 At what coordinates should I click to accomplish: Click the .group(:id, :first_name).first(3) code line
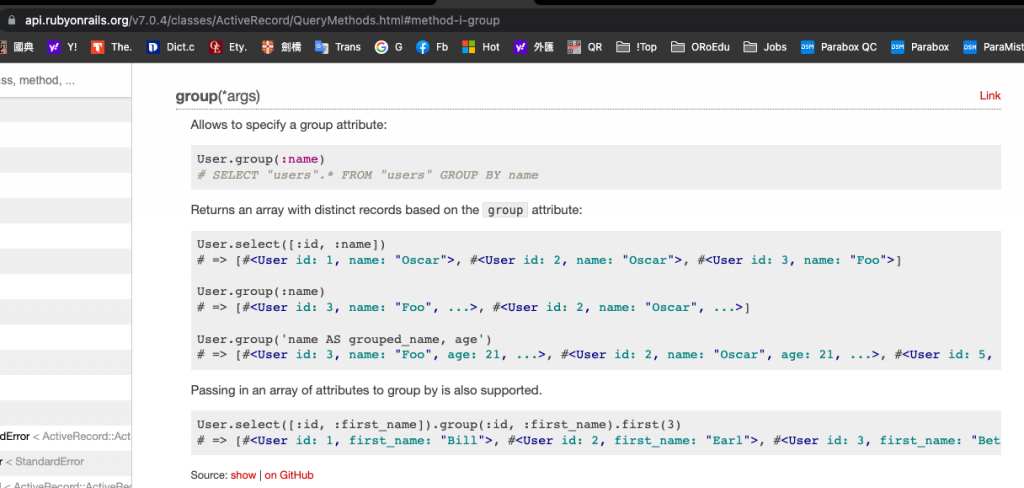439,425
